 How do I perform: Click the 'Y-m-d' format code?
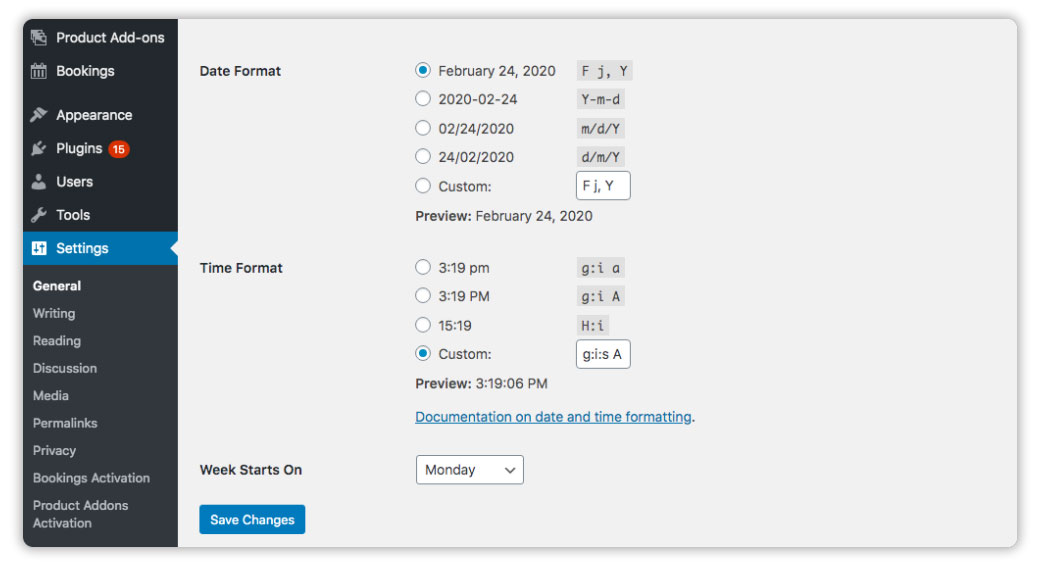point(600,99)
